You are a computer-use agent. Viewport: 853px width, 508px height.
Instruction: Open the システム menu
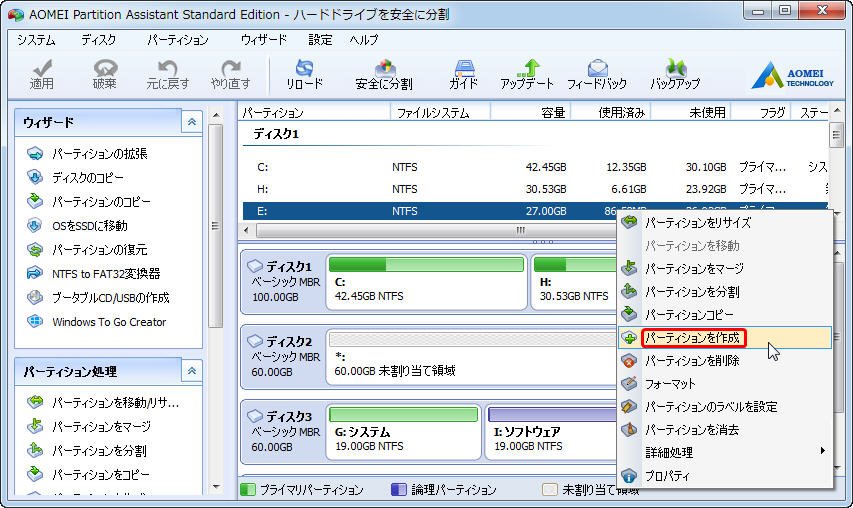click(36, 40)
